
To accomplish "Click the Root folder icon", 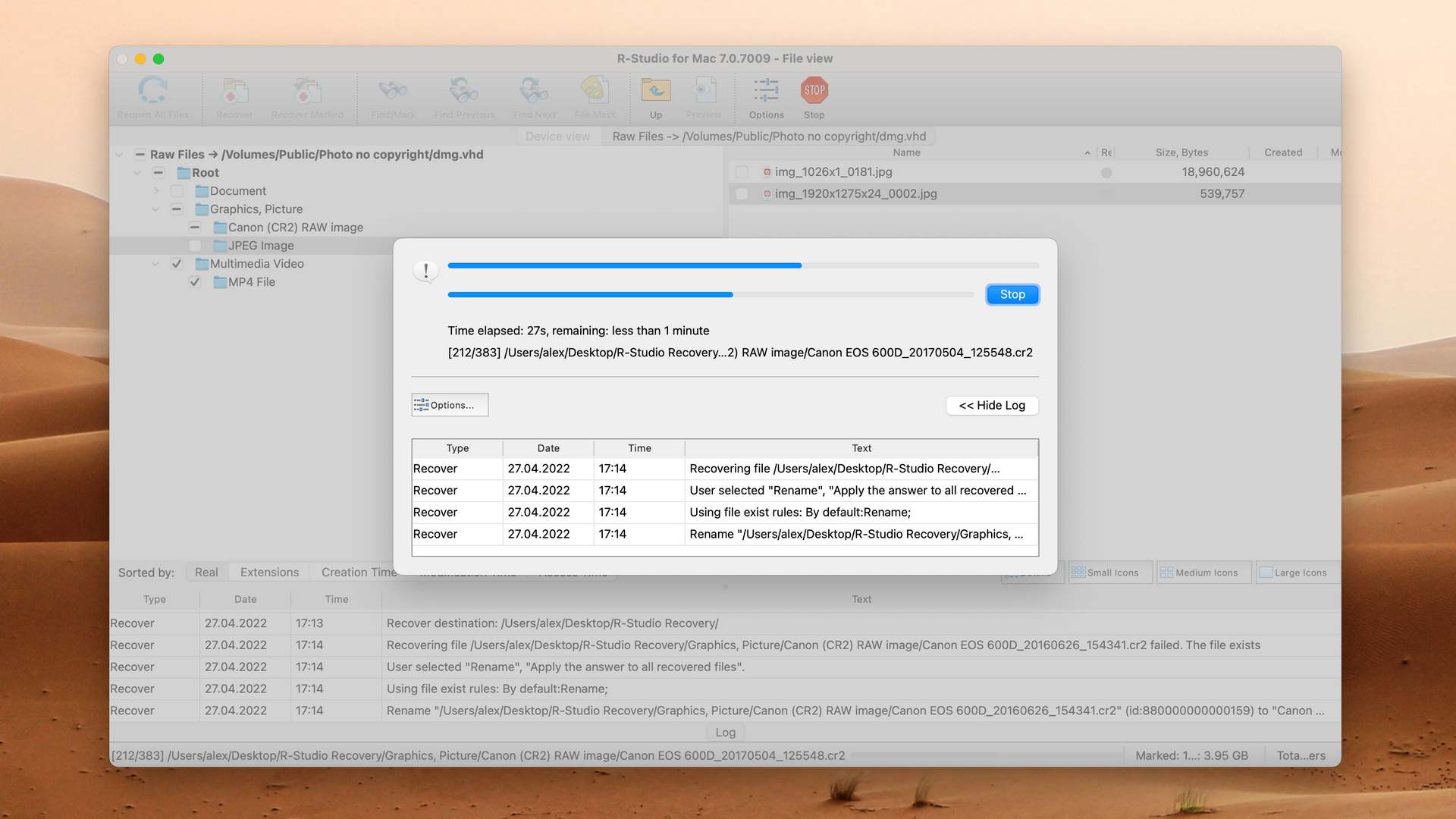I will point(184,173).
